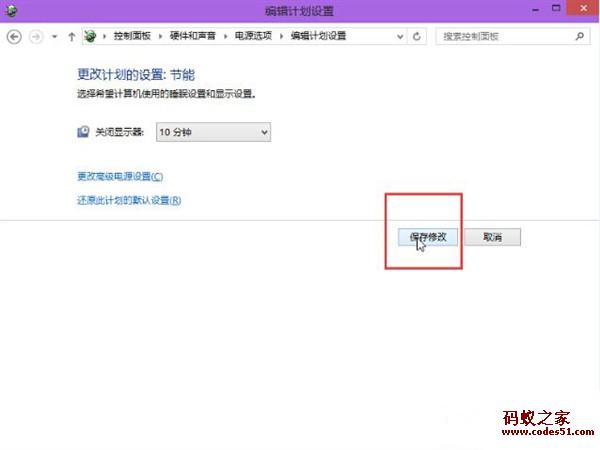Open the recent locations dropdown arrow
This screenshot has height=450, width=600.
55,37
